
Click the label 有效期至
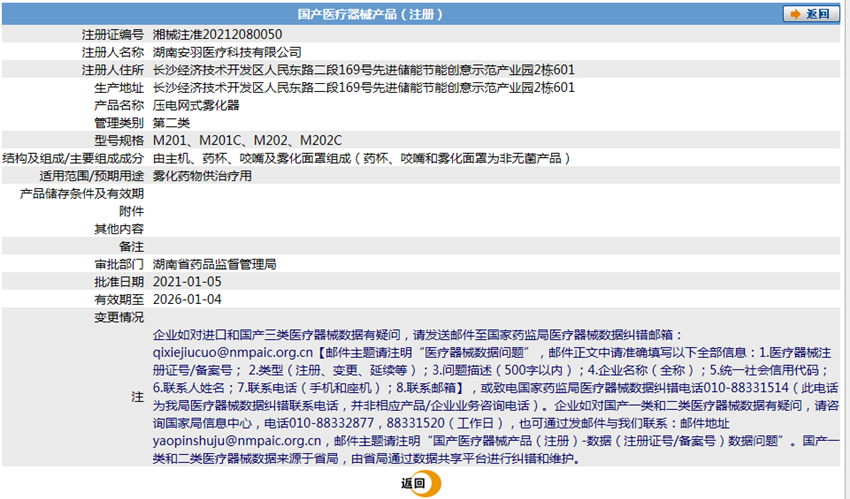tap(119, 299)
